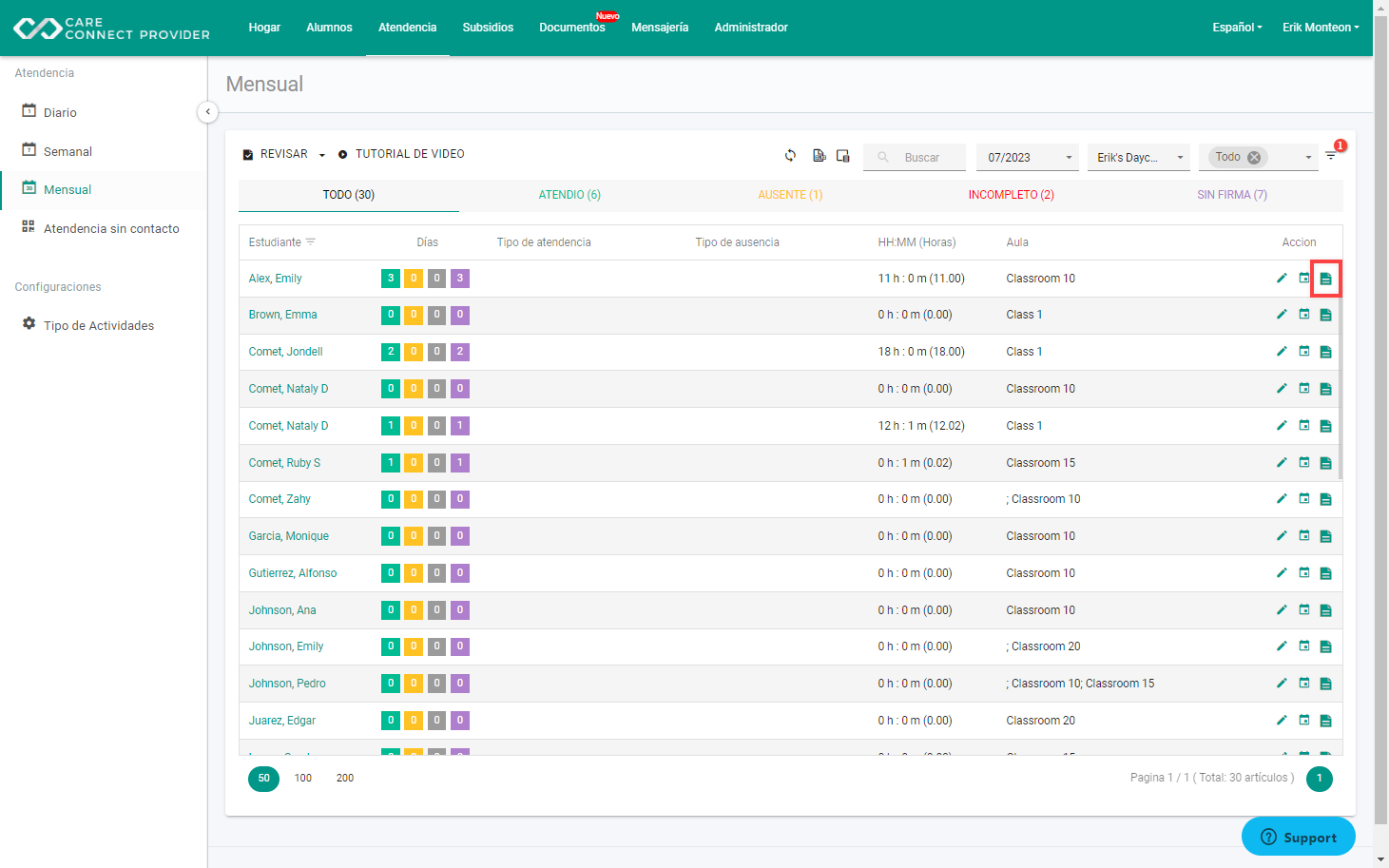Open student link Brown, Emma

tap(283, 315)
